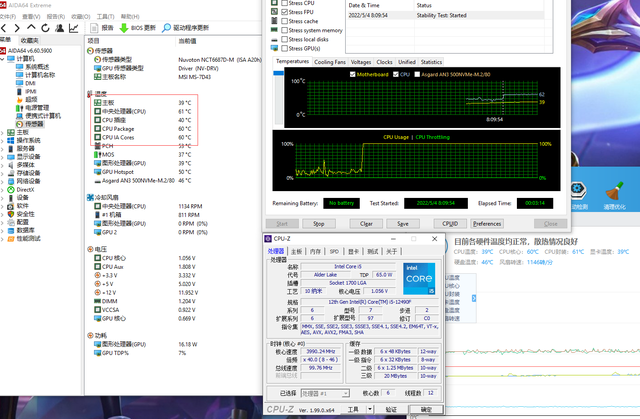The image size is (640, 419).
Task: Open Preferences in stability test
Action: 487,224
